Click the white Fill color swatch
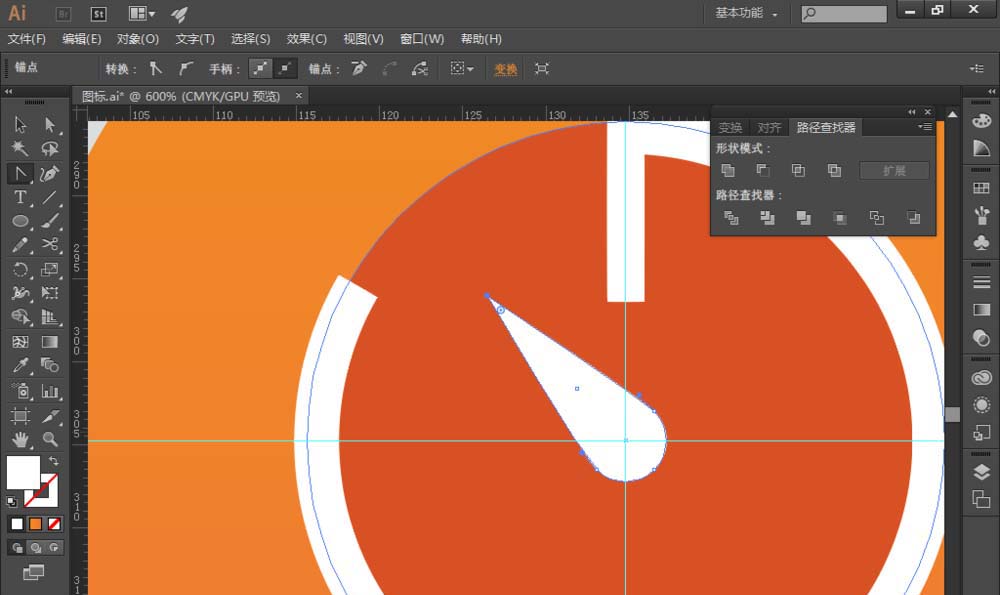This screenshot has height=595, width=1000. (x=23, y=473)
